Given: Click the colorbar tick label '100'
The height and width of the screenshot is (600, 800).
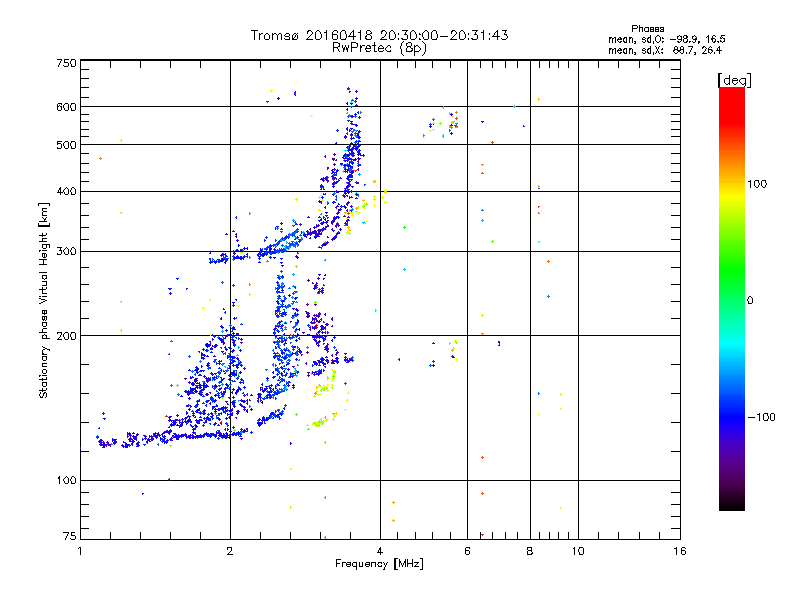Looking at the screenshot, I should [757, 184].
